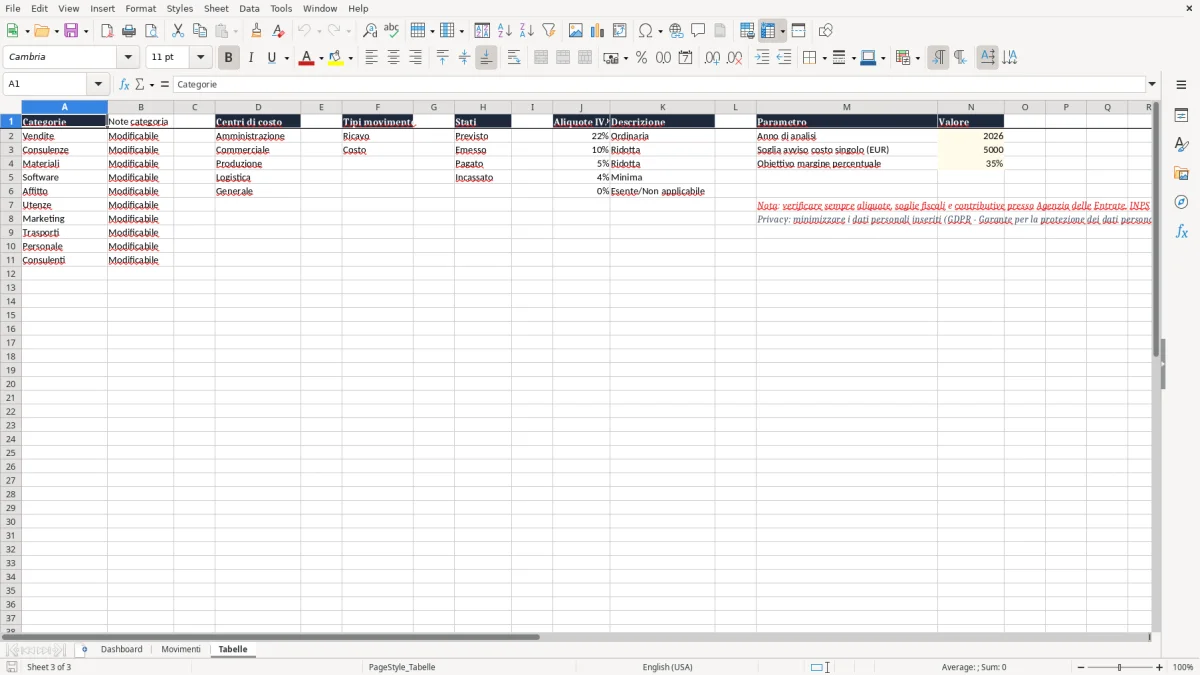Open sidebar Gallery panel
The width and height of the screenshot is (1200, 675).
(x=1181, y=173)
